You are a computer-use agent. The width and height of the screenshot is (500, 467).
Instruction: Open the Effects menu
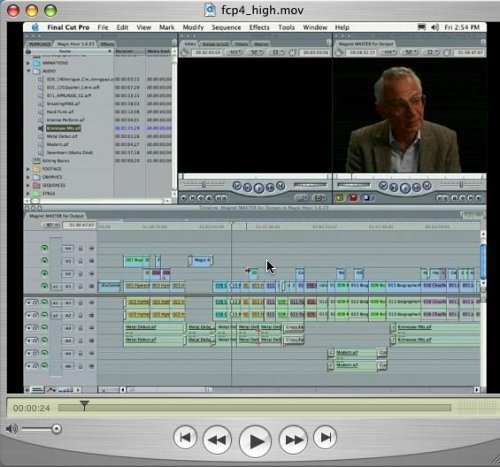(x=259, y=27)
